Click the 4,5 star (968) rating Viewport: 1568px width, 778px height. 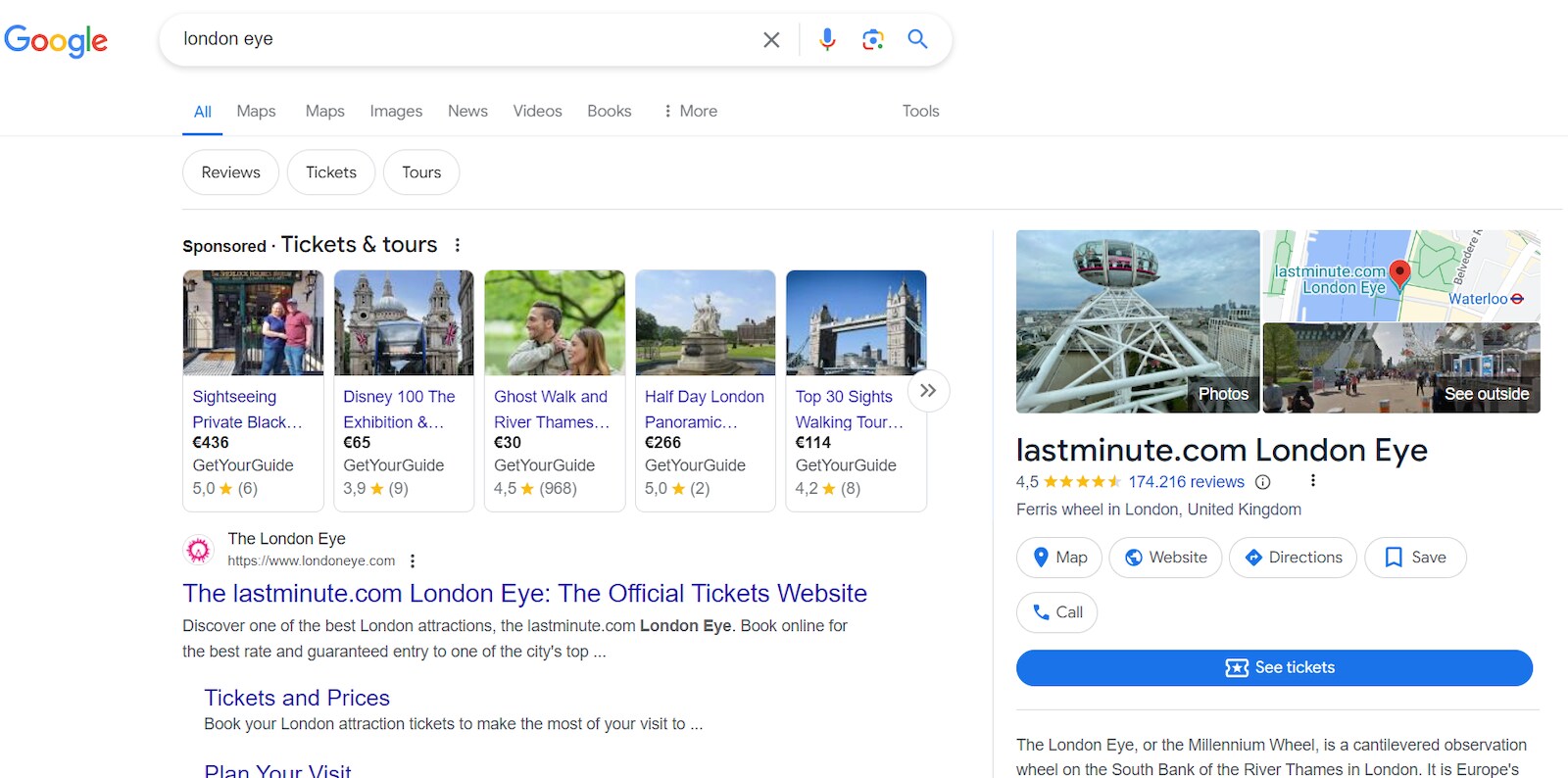point(535,489)
